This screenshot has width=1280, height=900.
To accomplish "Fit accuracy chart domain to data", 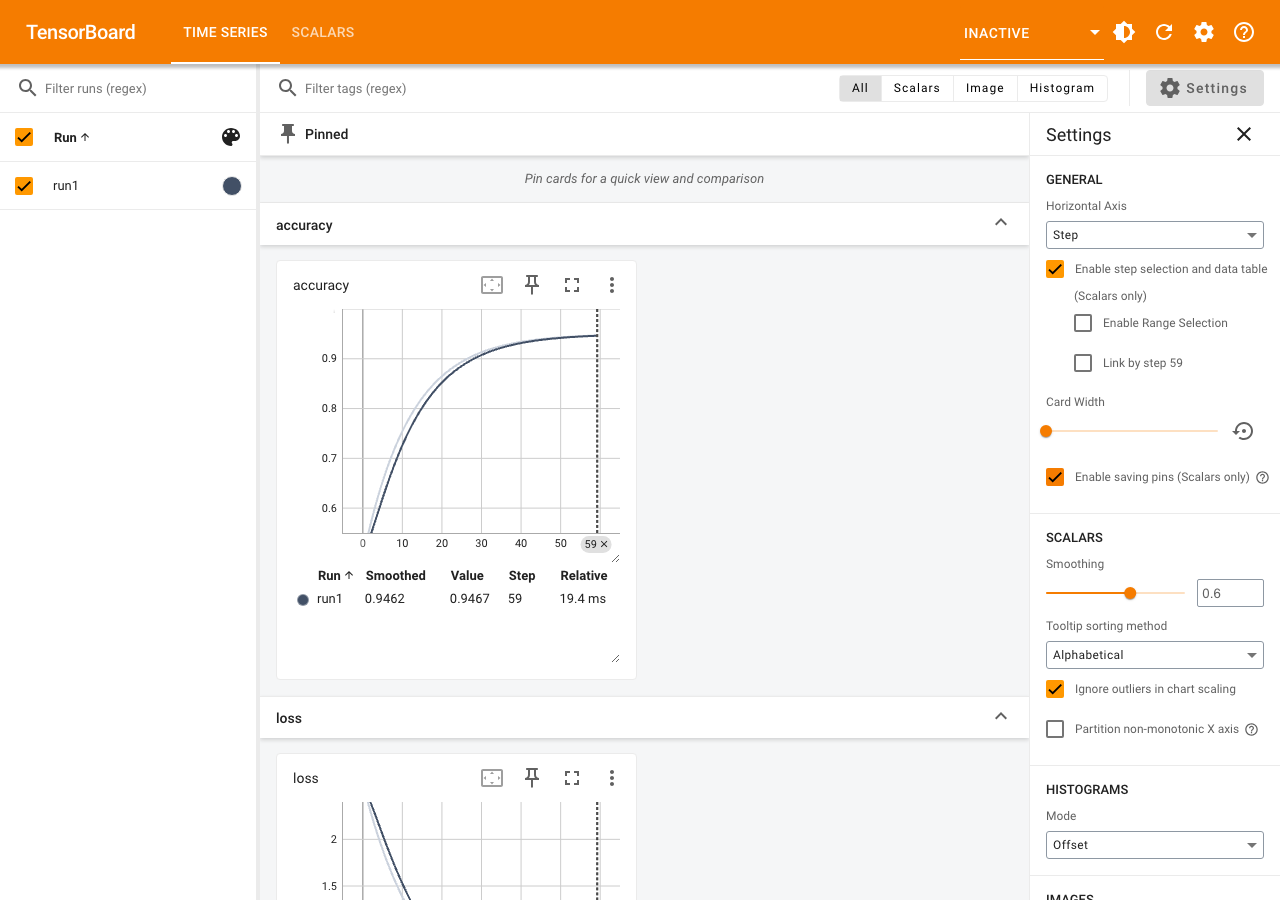I will 492,285.
